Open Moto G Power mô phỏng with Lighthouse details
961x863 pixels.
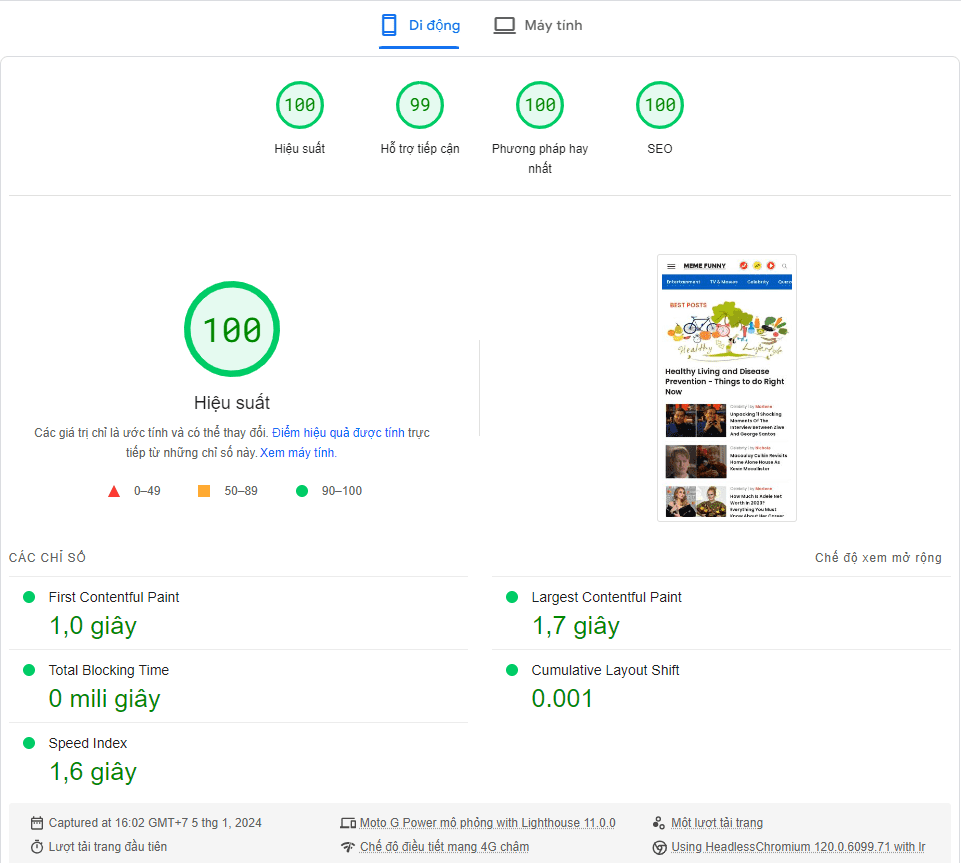(488, 823)
